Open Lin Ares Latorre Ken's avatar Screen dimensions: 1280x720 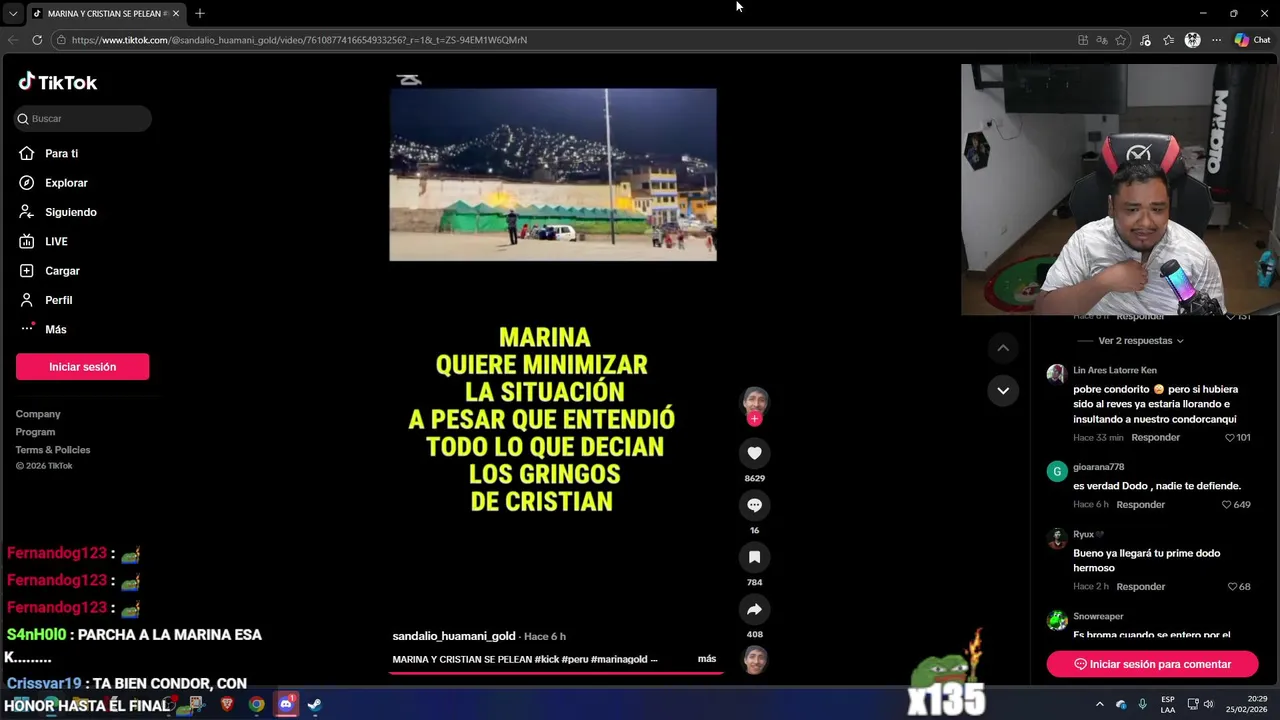pyautogui.click(x=1056, y=374)
